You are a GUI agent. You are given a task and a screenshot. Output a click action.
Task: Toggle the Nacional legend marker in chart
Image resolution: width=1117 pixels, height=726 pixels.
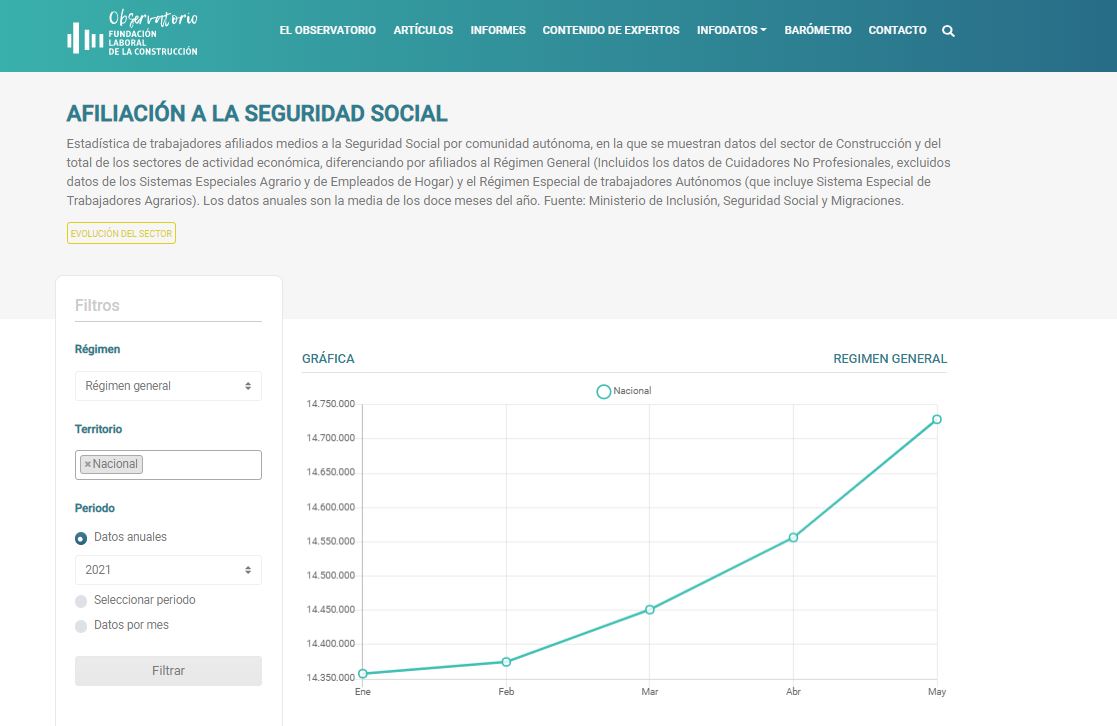603,391
